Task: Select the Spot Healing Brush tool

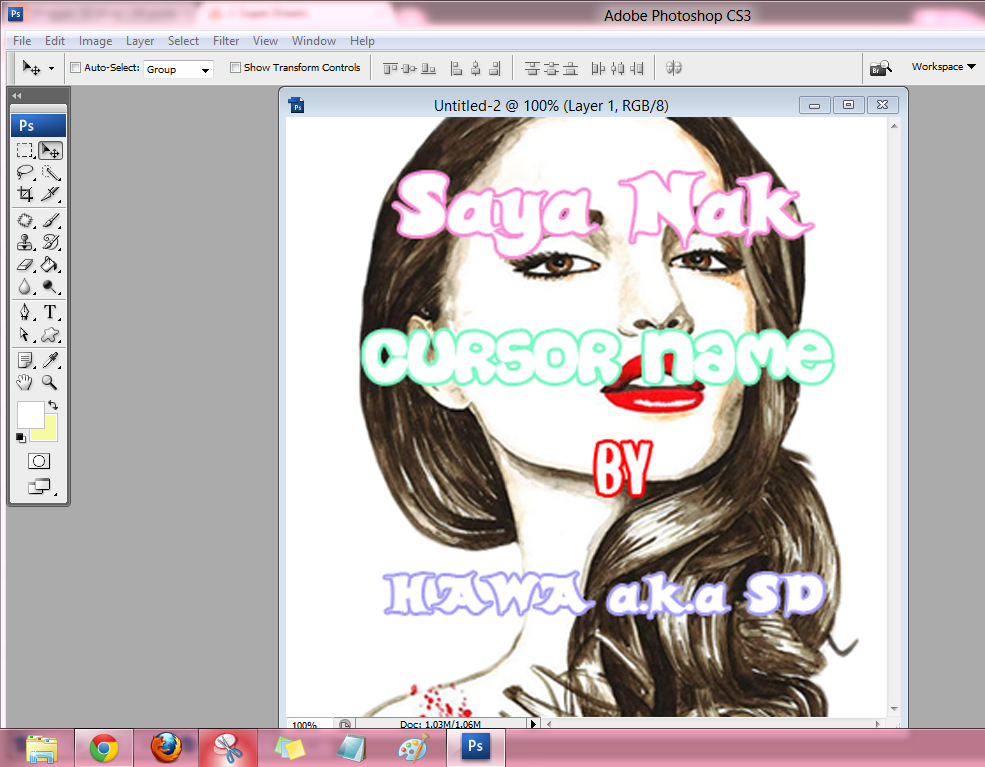Action: point(25,220)
